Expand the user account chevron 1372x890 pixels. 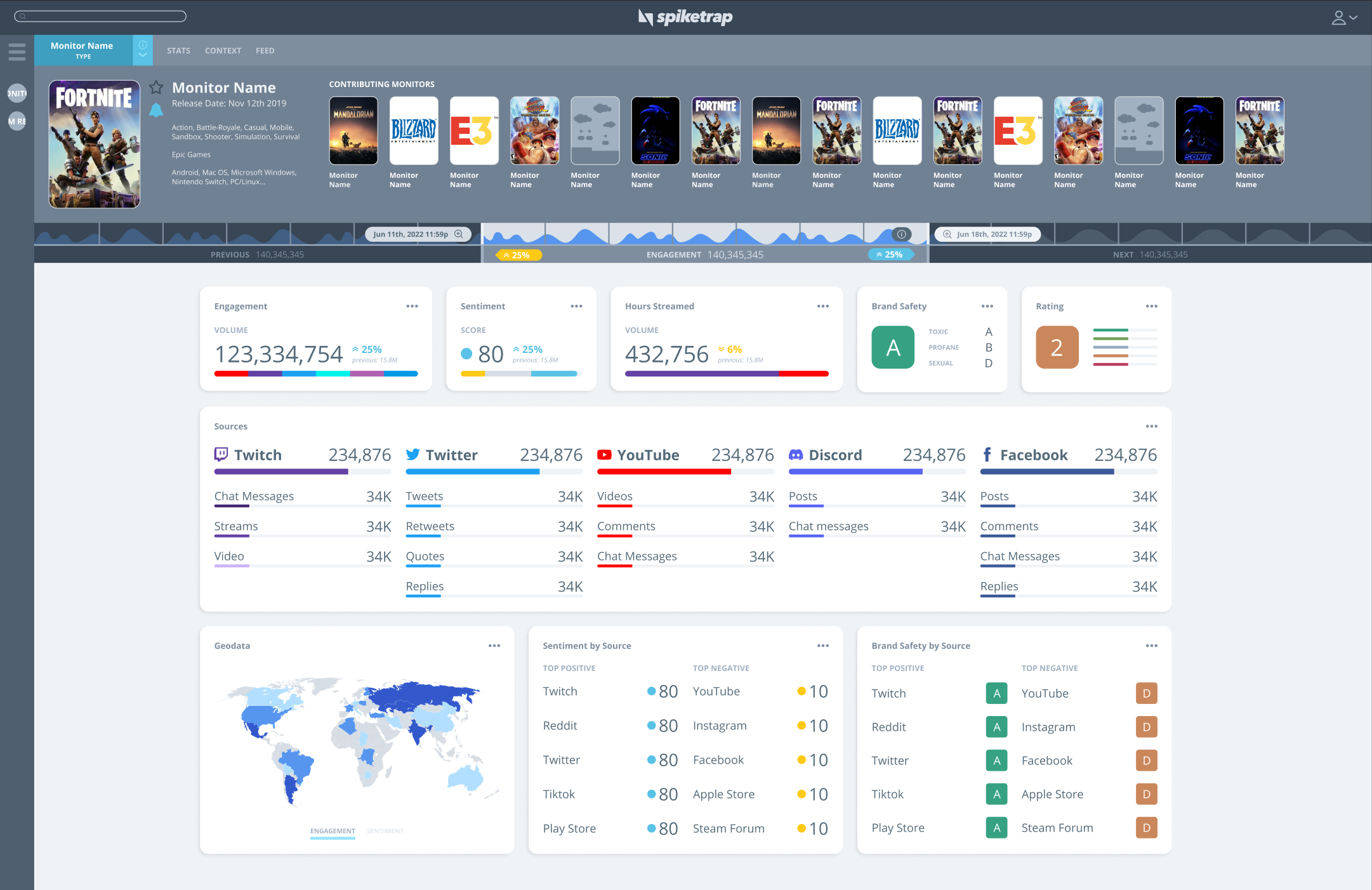coord(1354,18)
